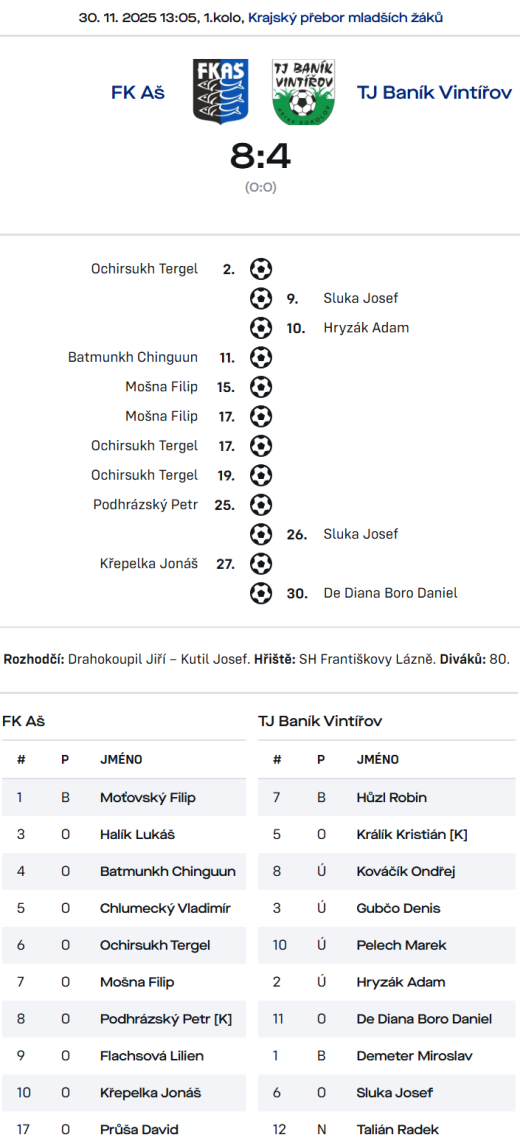This screenshot has height=1146, width=520.
Task: Click the ball icon for Batmunkh Chinguun's 11th-minute goal
Action: pyautogui.click(x=260, y=357)
